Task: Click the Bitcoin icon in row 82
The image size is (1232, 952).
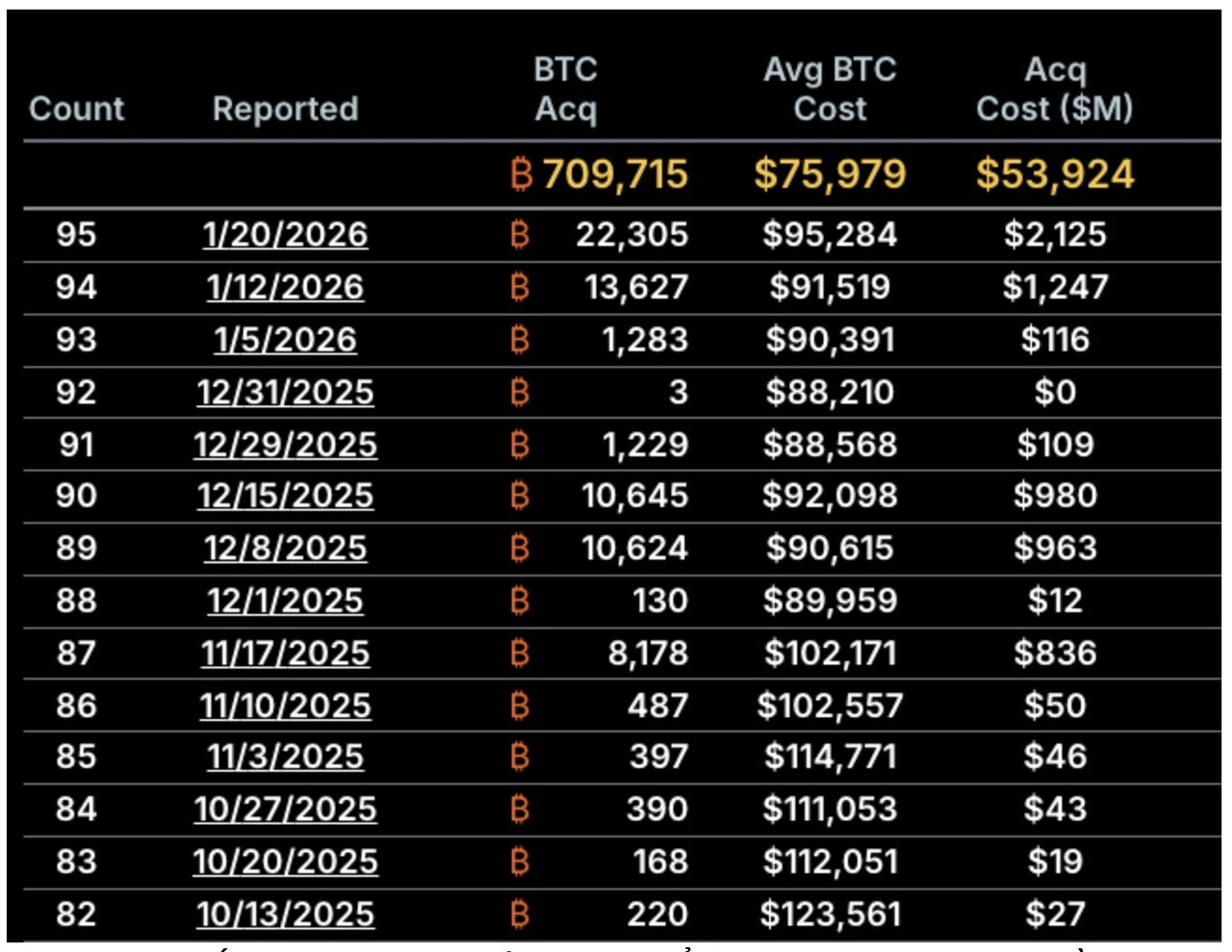Action: (520, 913)
